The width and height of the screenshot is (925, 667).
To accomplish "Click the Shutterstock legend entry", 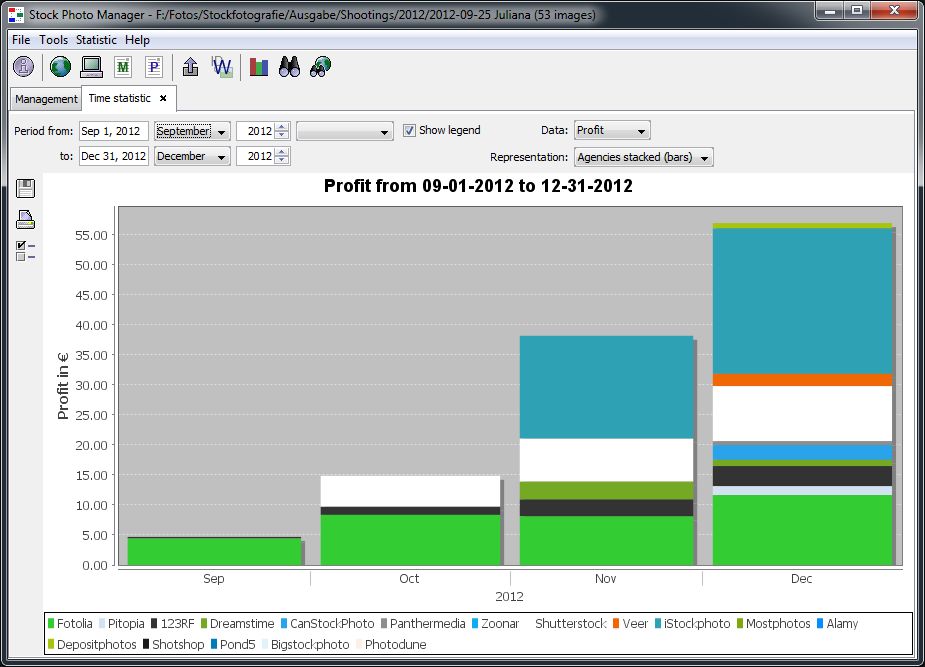I will click(x=571, y=623).
